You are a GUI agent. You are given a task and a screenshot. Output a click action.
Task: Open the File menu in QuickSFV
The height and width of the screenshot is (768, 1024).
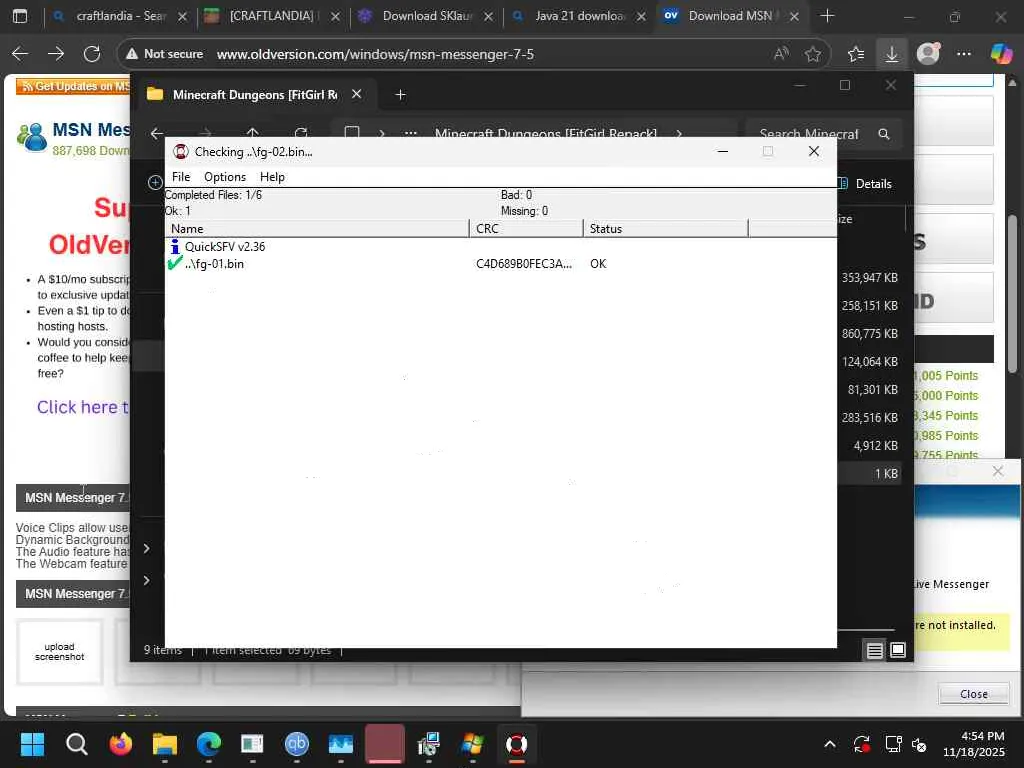point(181,177)
